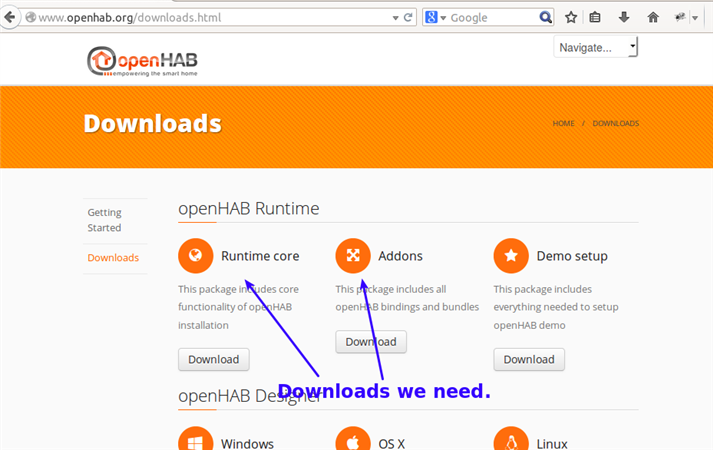Open the URL history dropdown arrow

coord(395,18)
